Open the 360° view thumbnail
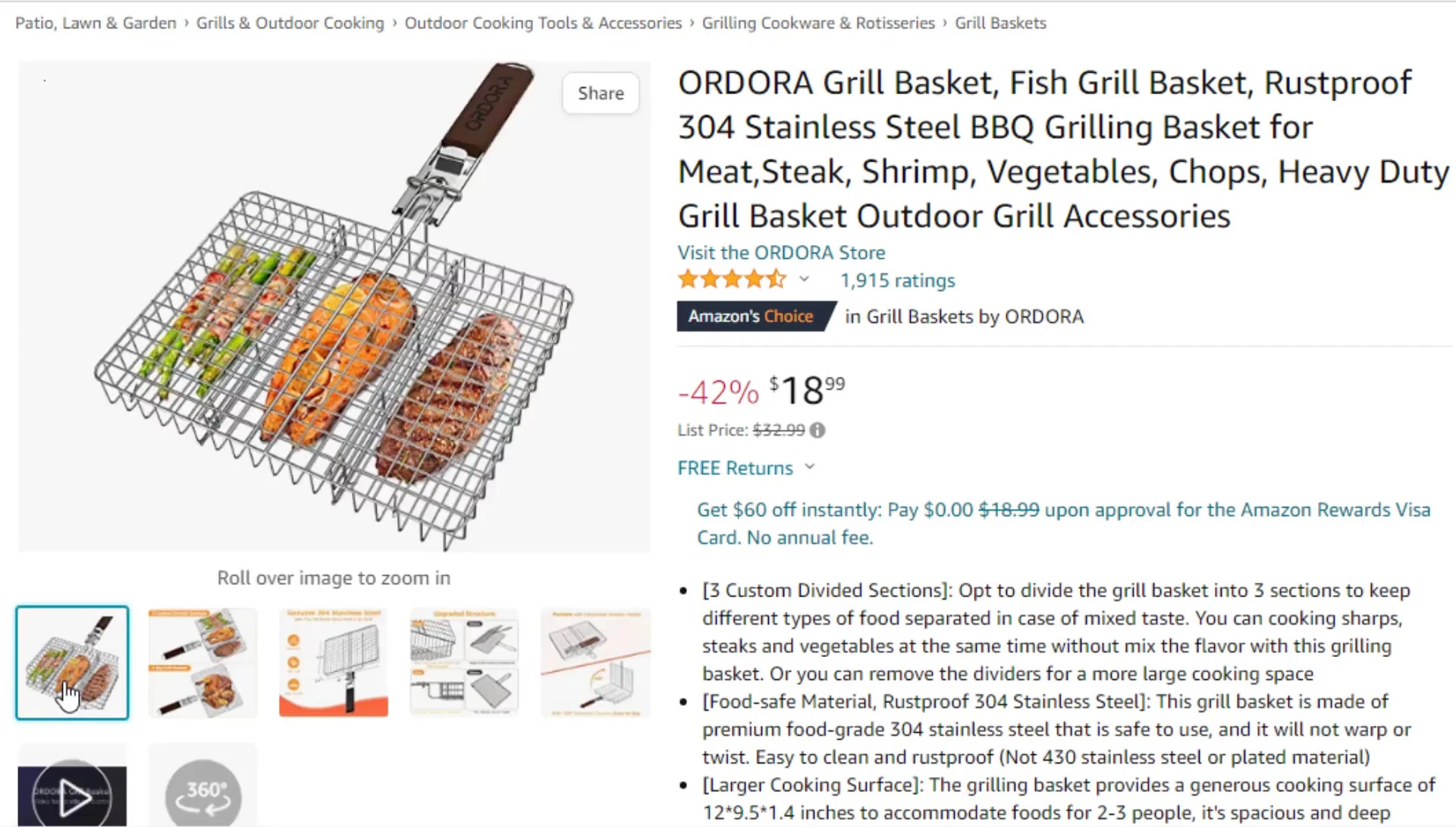 202,786
